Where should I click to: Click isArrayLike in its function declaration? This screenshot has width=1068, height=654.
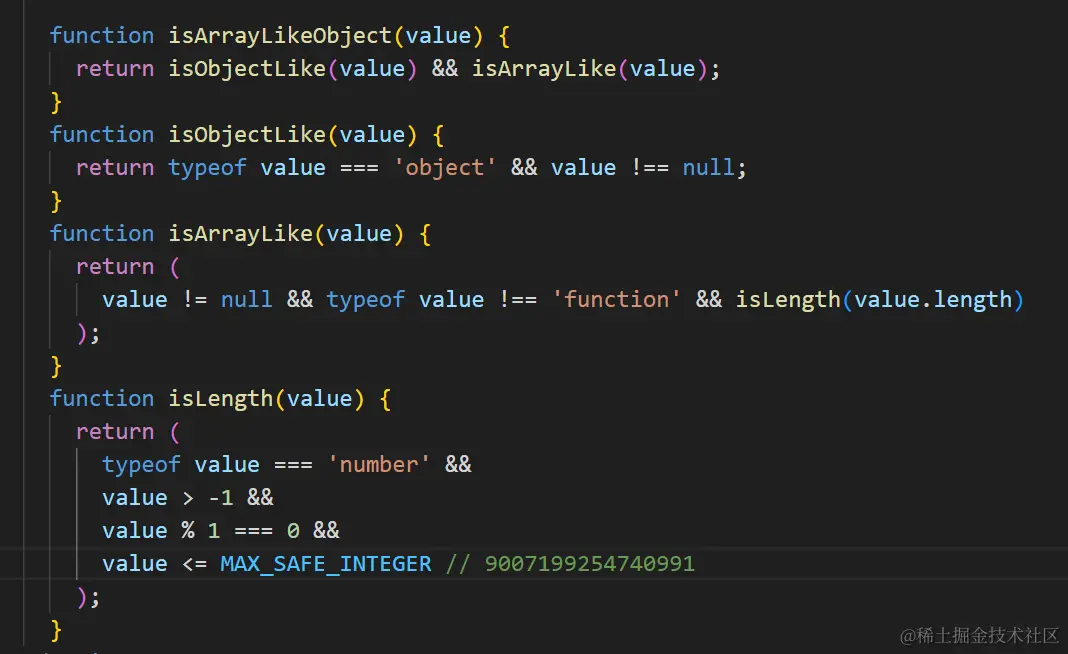tap(240, 234)
